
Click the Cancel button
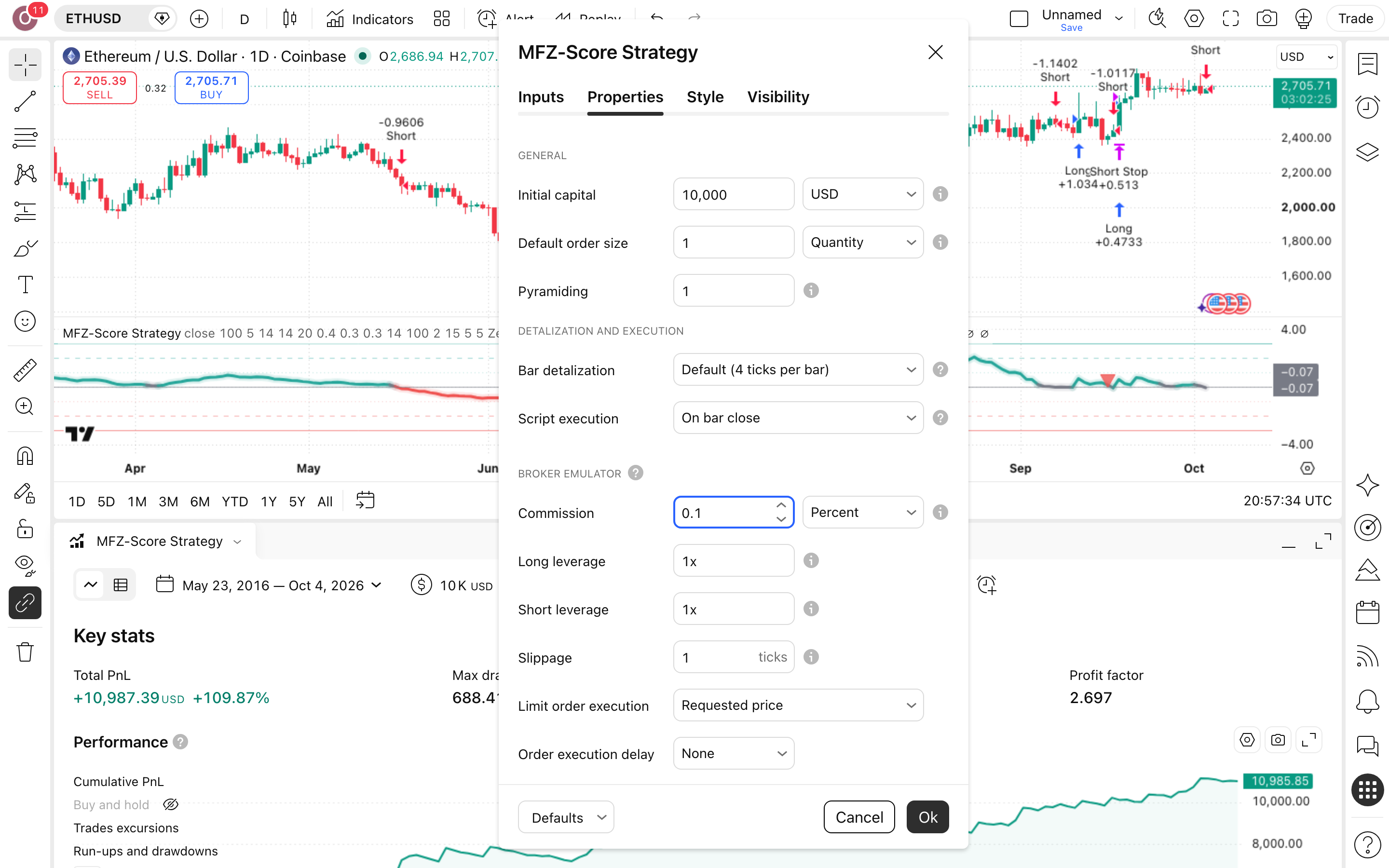[x=858, y=817]
